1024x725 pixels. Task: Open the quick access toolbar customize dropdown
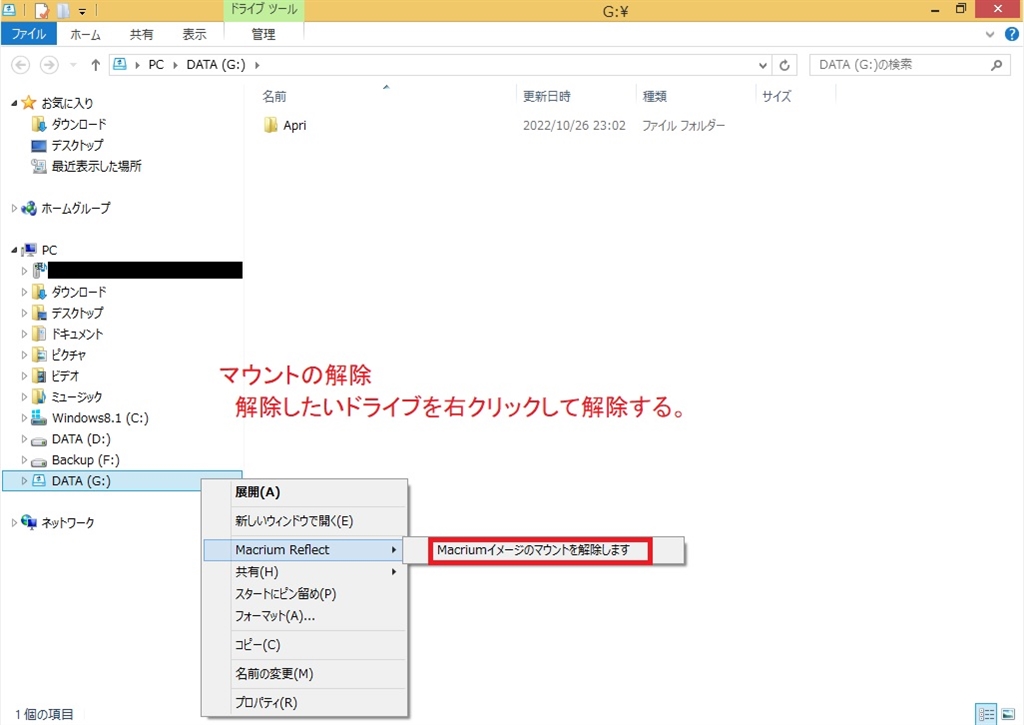[x=82, y=11]
